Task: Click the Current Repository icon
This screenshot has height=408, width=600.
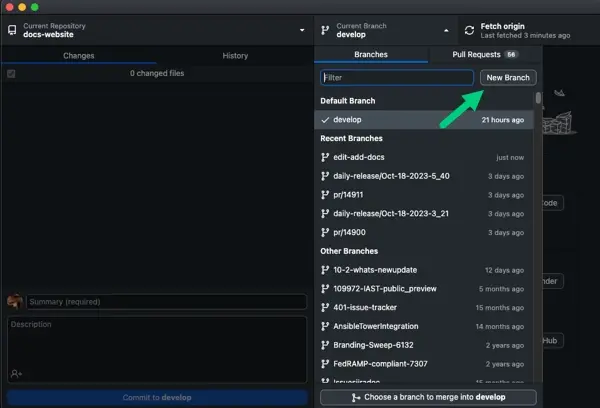Action: tap(12, 30)
